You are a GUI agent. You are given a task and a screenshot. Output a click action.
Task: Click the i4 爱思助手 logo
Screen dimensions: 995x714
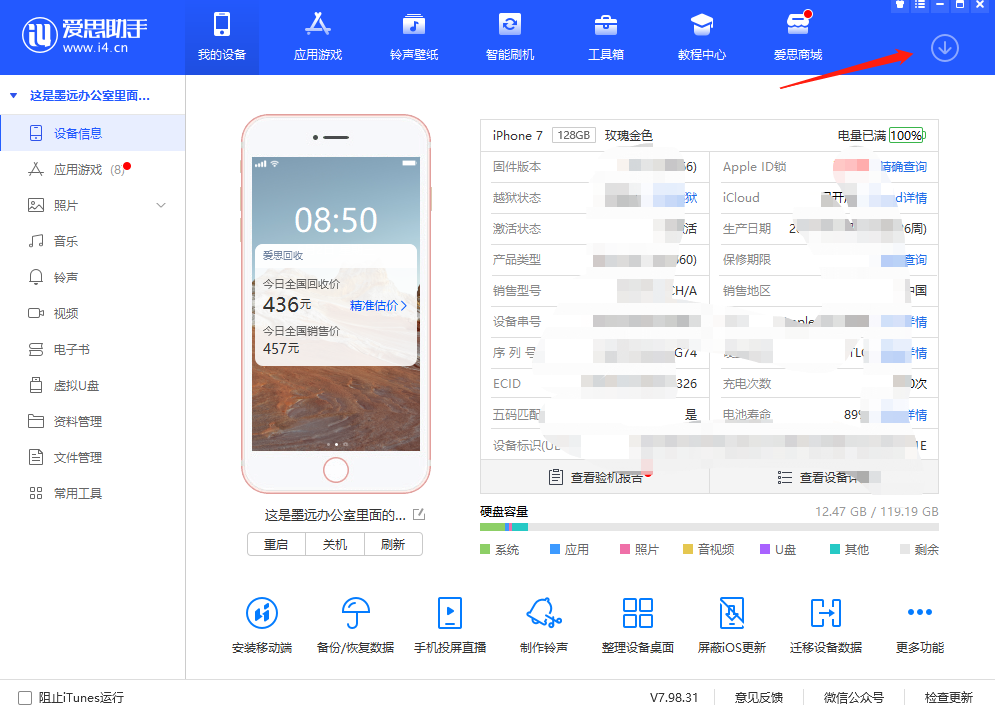point(84,35)
